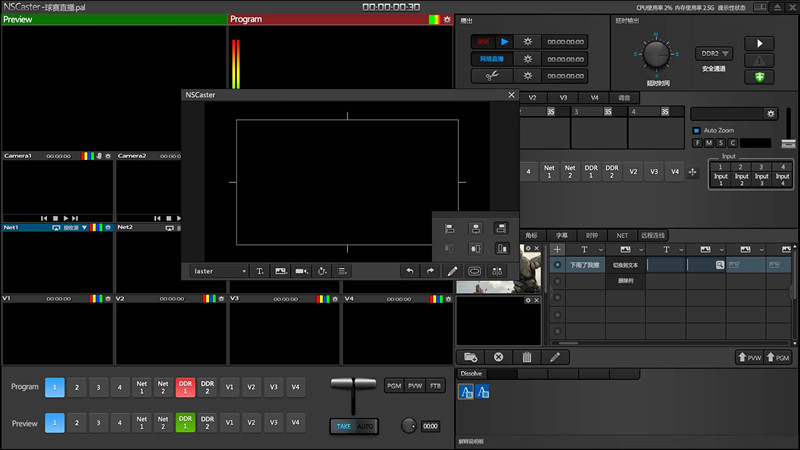Toggle the AUTO transition button

(x=366, y=426)
